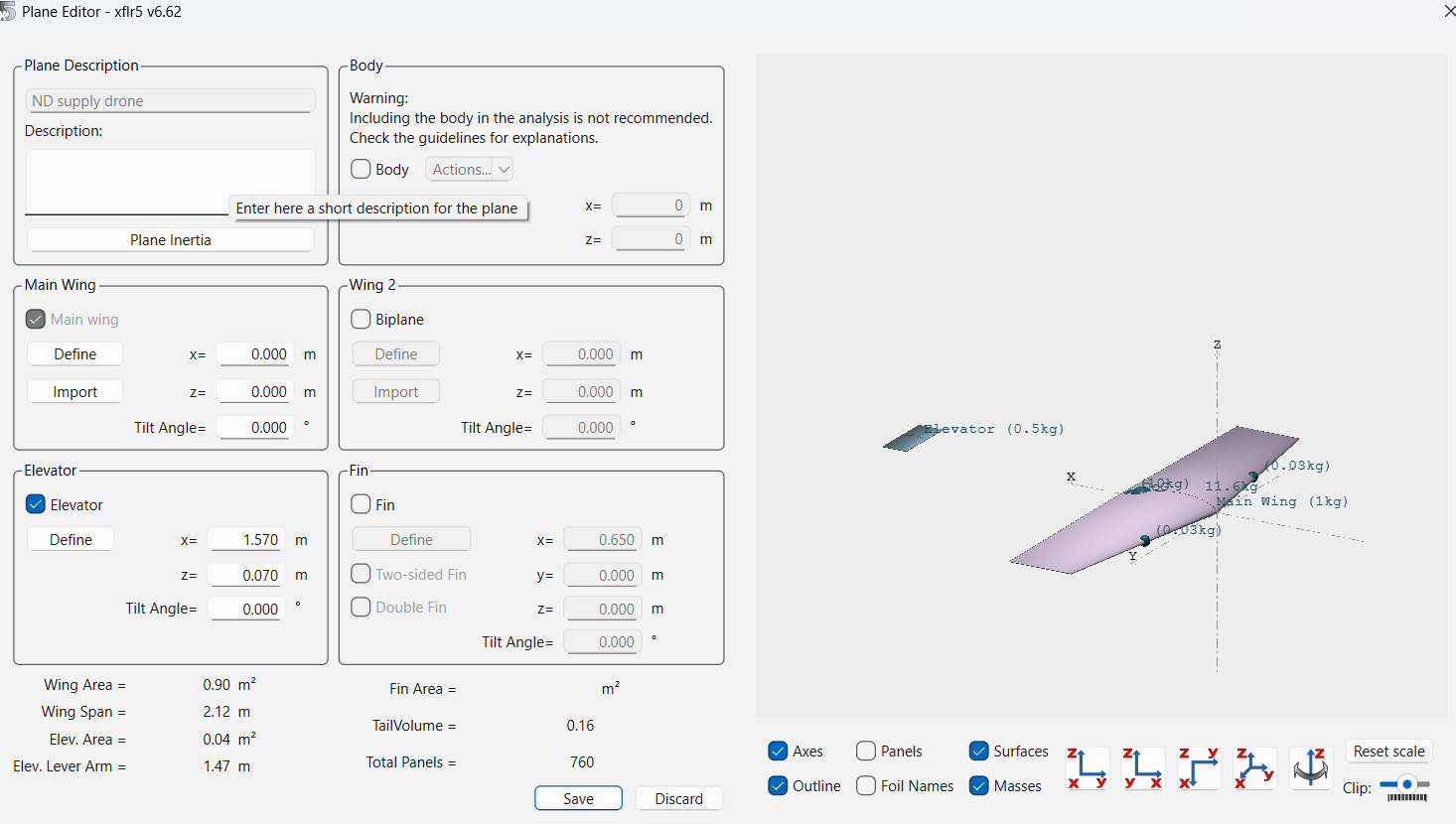Screen dimensions: 1456x824
Task: Switch to isometric 3D view icon
Action: (1254, 768)
